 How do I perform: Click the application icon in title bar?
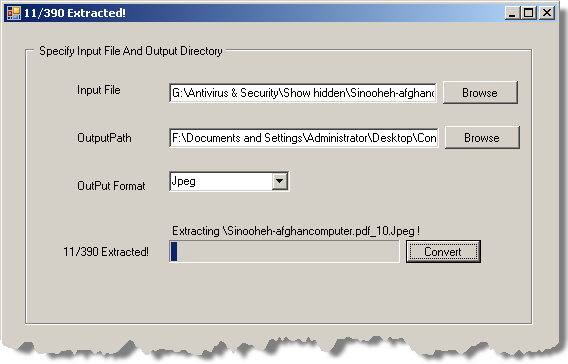pyautogui.click(x=14, y=13)
